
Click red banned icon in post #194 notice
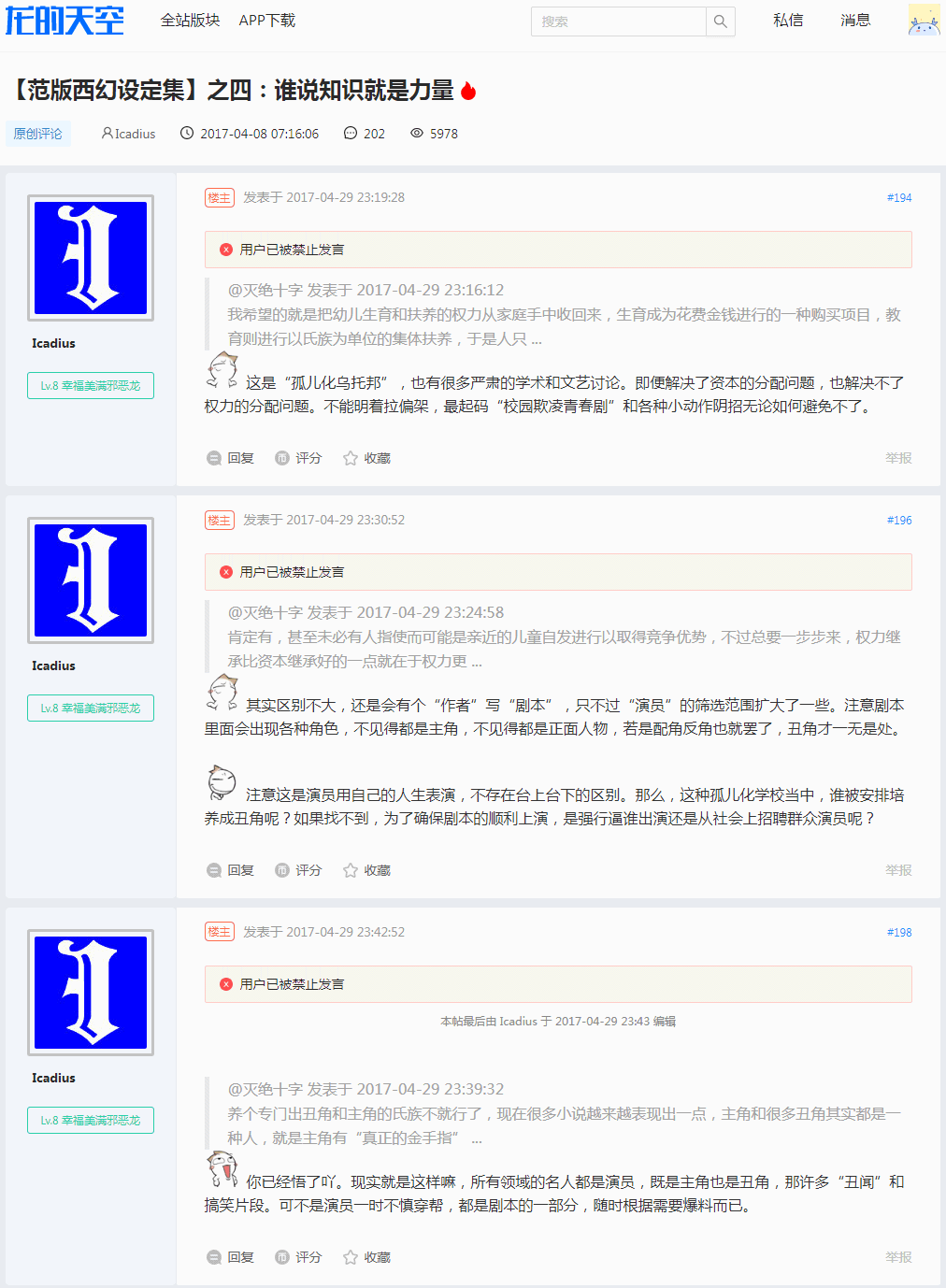tap(226, 250)
